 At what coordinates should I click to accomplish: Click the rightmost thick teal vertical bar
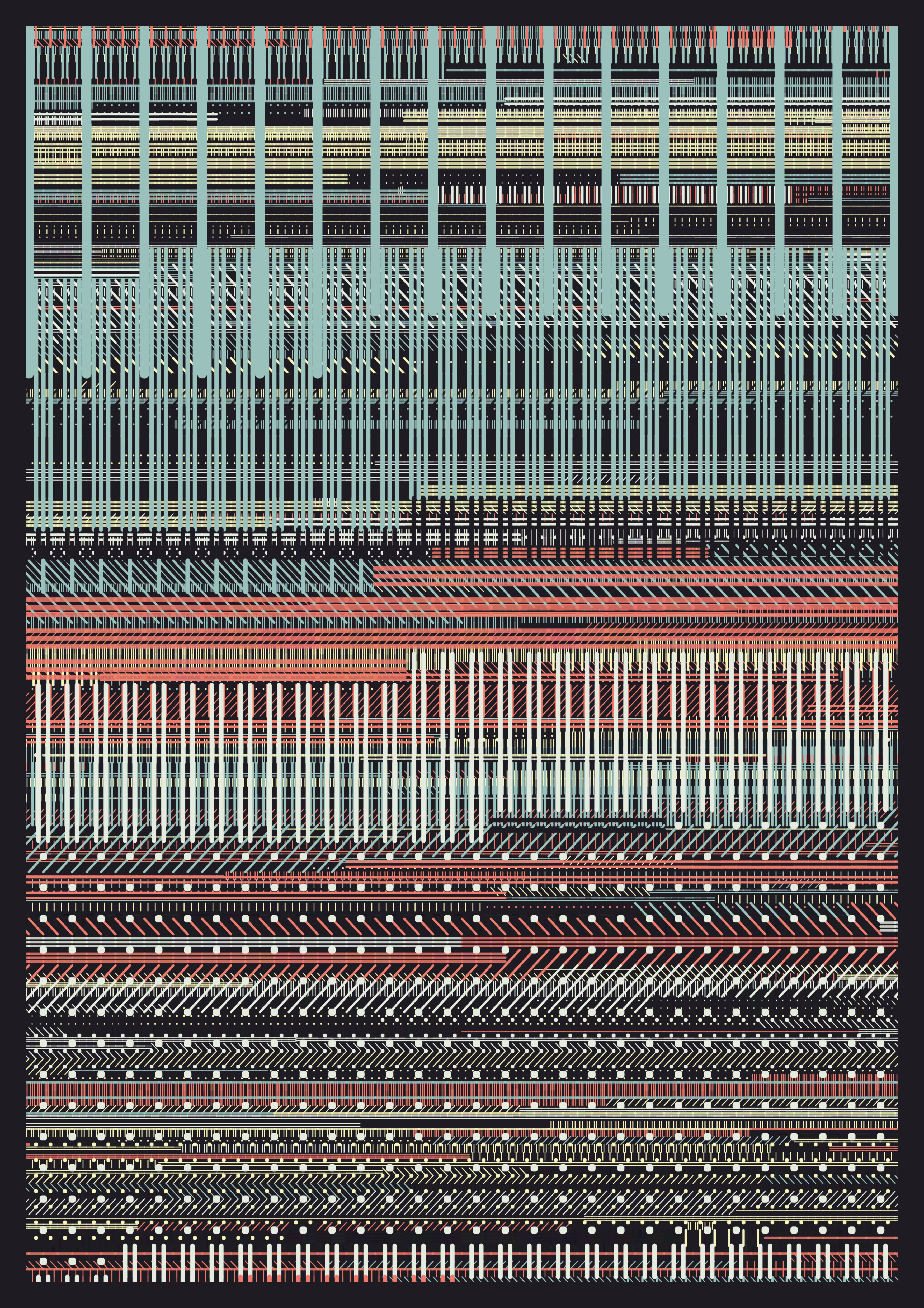coord(893,171)
